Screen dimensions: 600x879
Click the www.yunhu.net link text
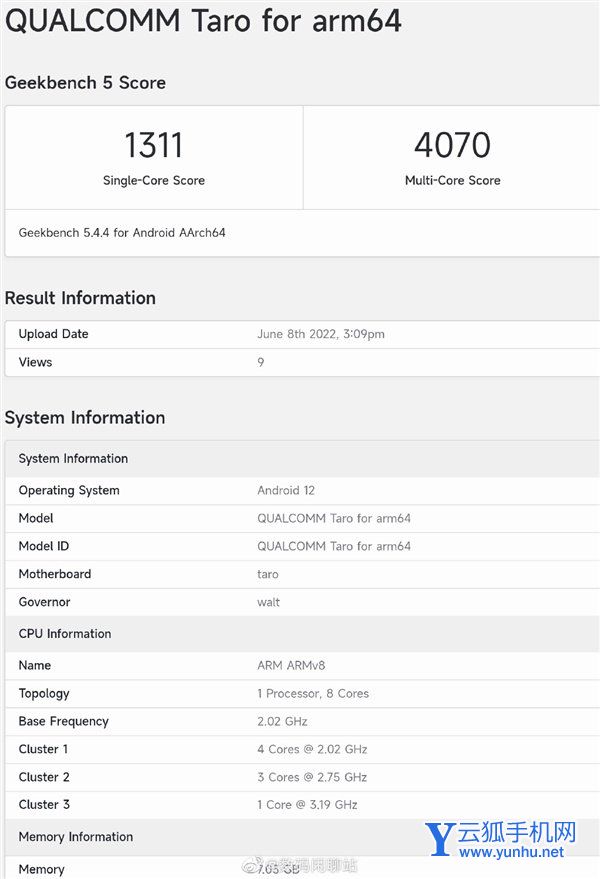[x=511, y=853]
